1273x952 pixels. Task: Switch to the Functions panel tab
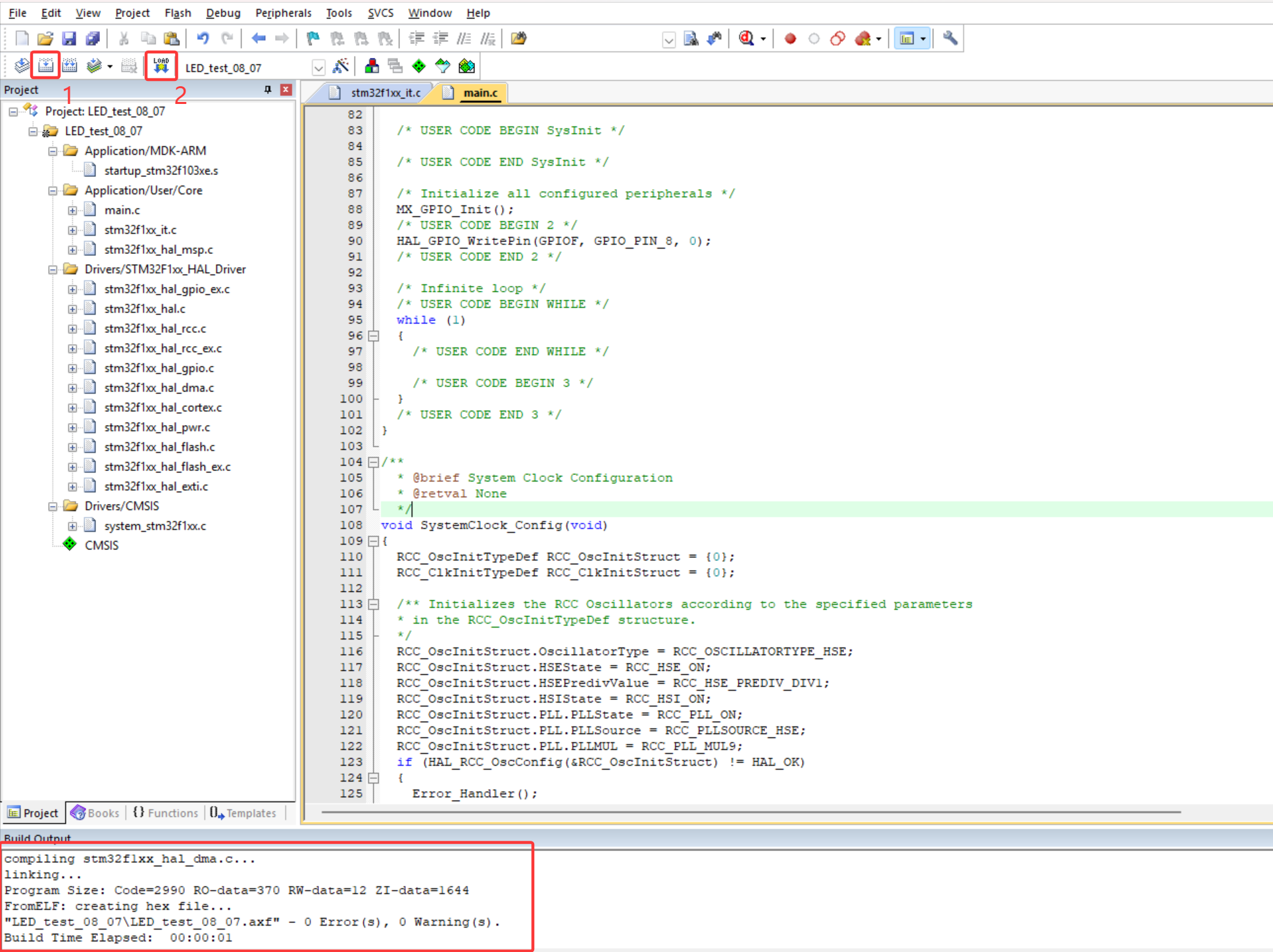[165, 813]
